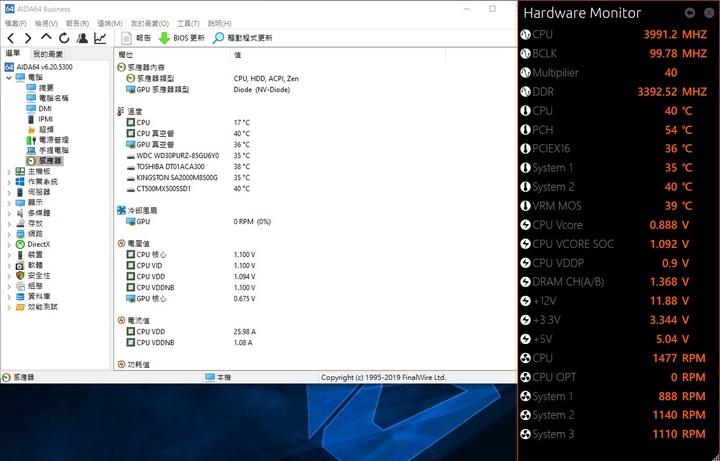Click the System 3 1110 RPM row
720x461 pixels.
pyautogui.click(x=613, y=434)
